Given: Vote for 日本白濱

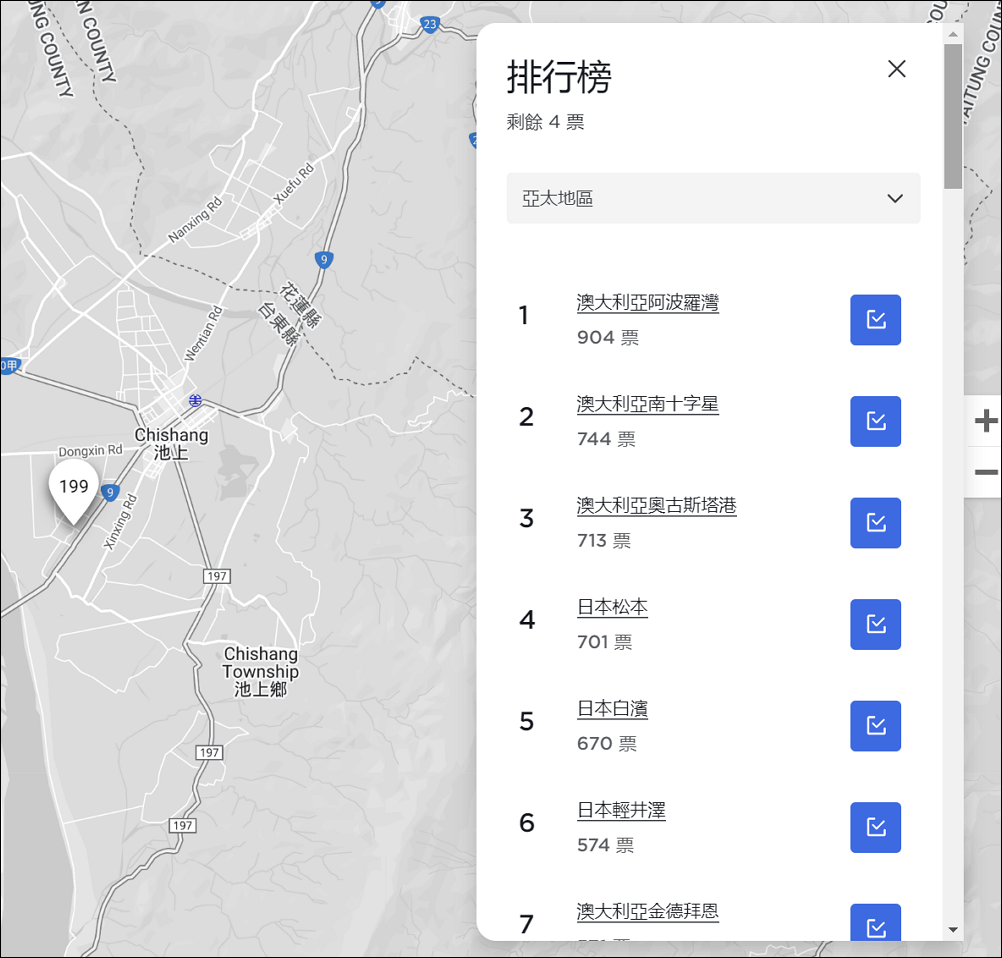Looking at the screenshot, I should point(875,726).
